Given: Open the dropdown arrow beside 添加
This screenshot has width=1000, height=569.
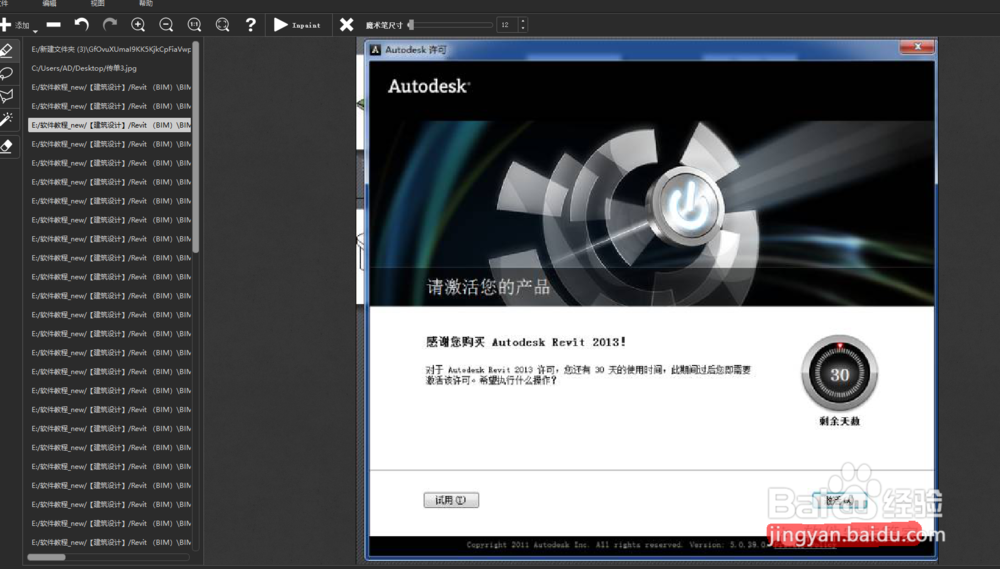Looking at the screenshot, I should 35,31.
